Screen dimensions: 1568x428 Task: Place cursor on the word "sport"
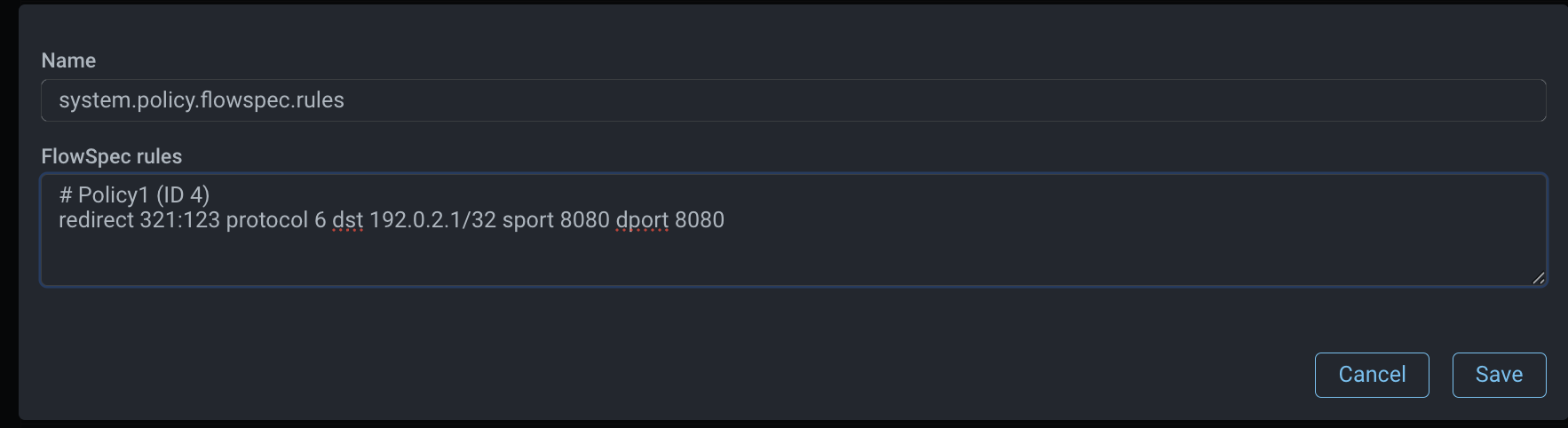527,220
